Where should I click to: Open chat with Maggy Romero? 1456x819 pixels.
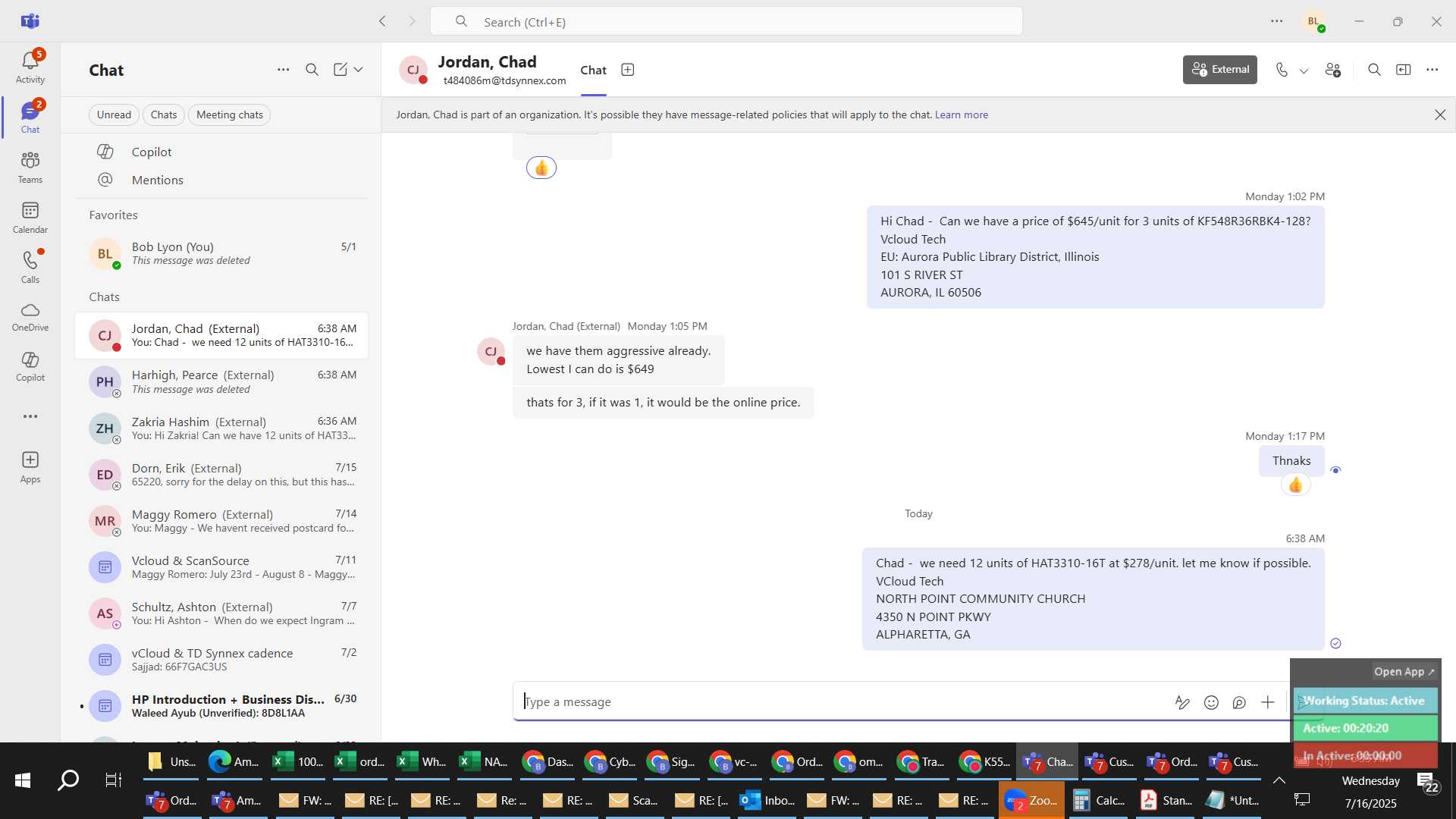point(221,520)
